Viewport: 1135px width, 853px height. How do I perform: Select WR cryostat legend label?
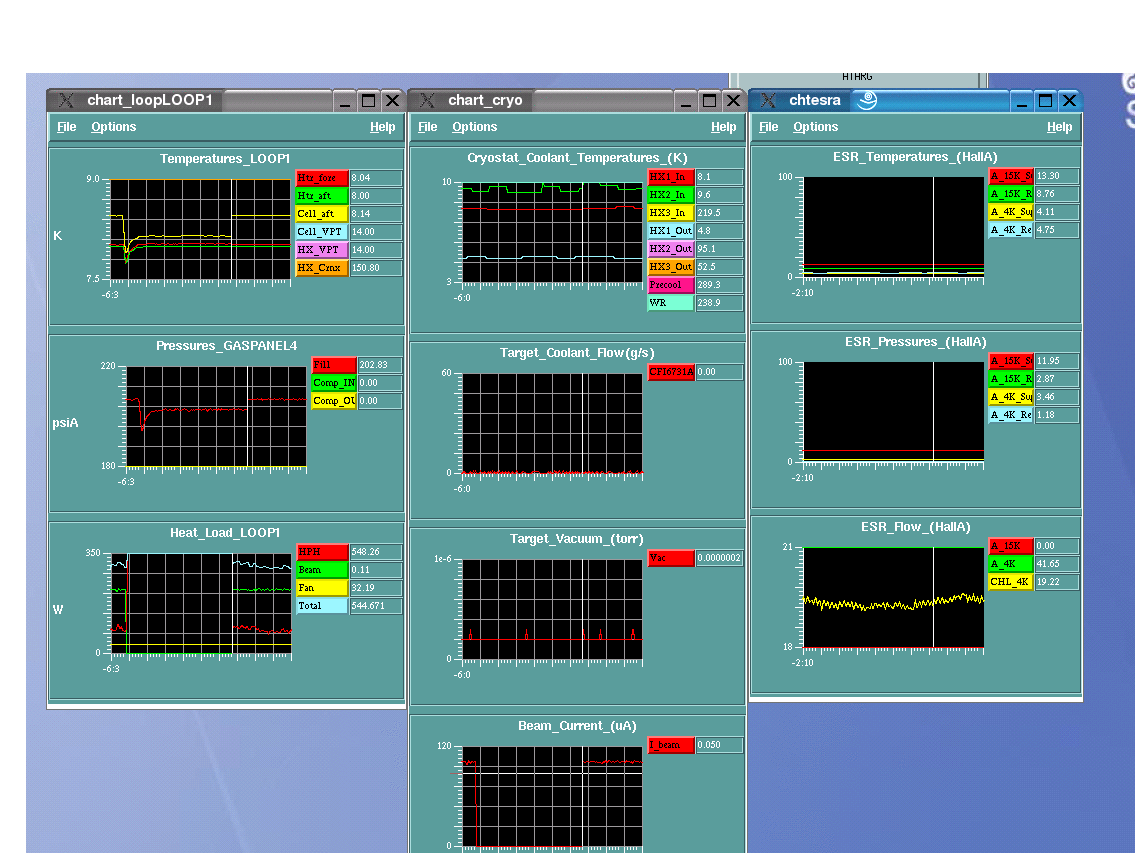tap(671, 303)
